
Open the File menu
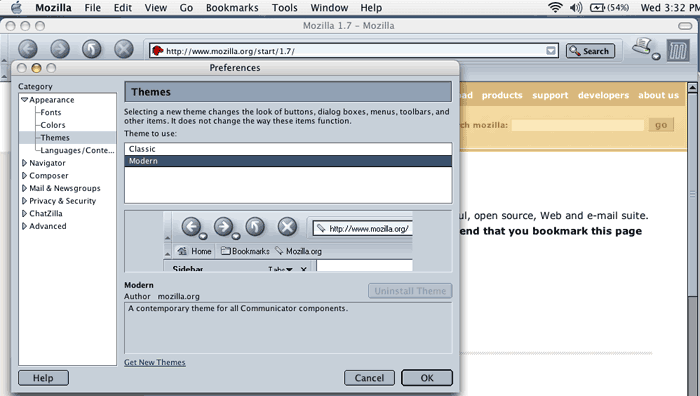tap(92, 8)
